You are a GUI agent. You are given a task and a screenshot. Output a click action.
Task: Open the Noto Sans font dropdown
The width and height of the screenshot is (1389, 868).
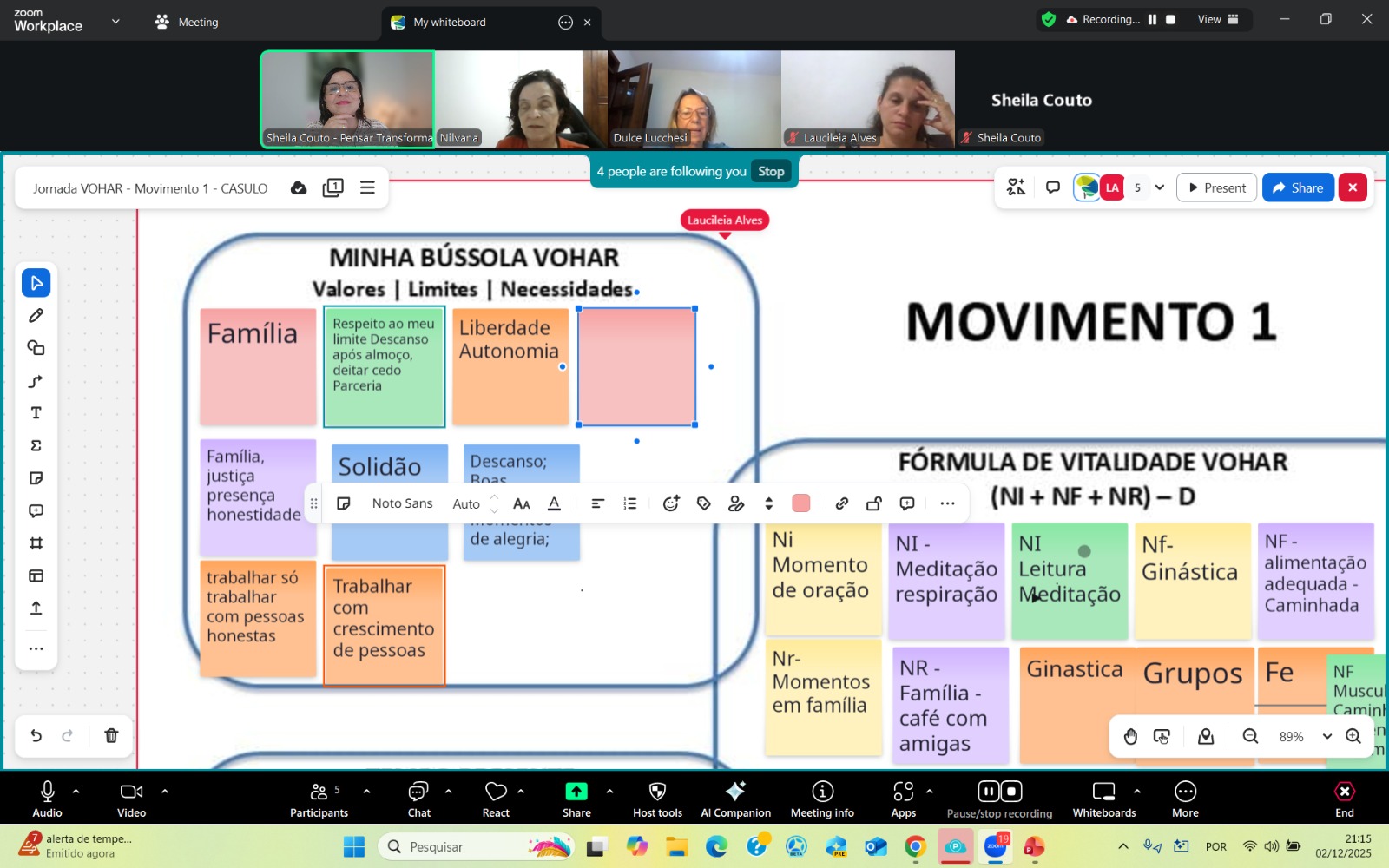tap(402, 503)
